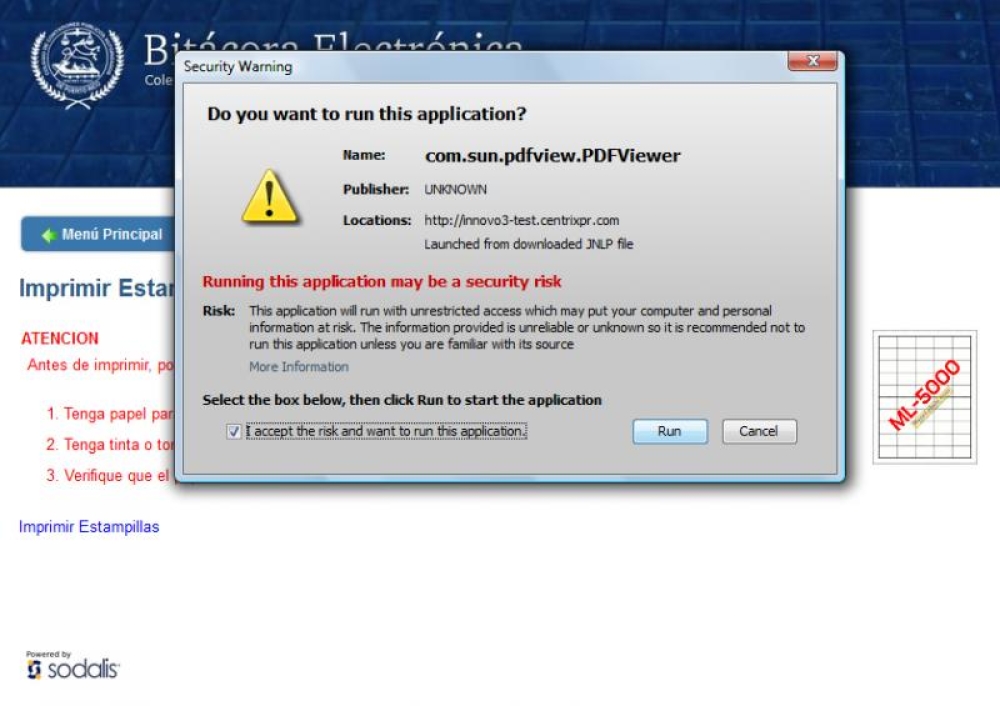Click the Cancel button

(759, 431)
